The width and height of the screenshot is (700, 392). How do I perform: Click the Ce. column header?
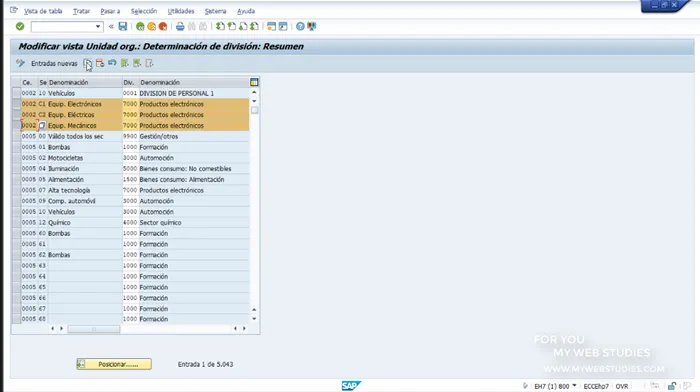(x=29, y=83)
